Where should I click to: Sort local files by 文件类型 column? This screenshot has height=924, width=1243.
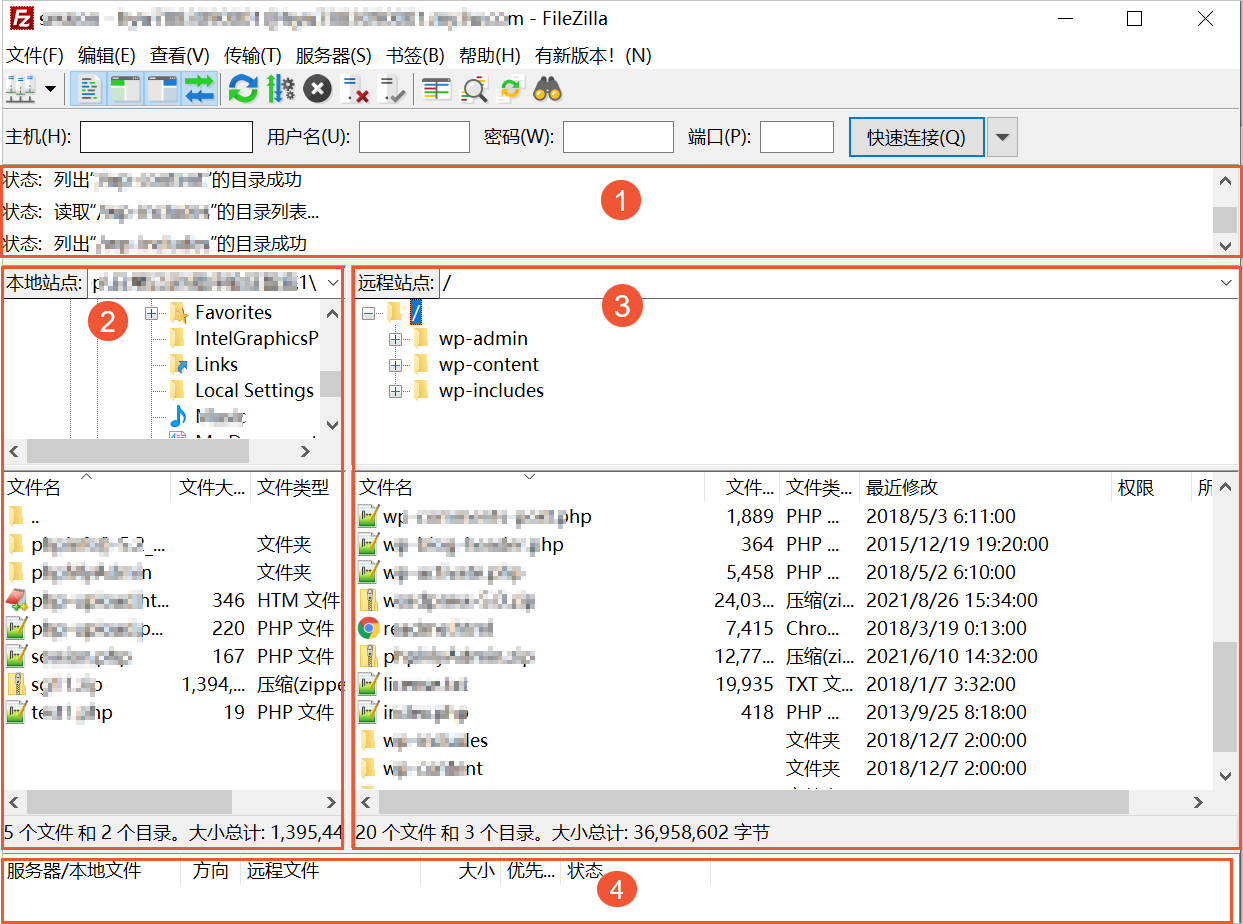pos(296,488)
